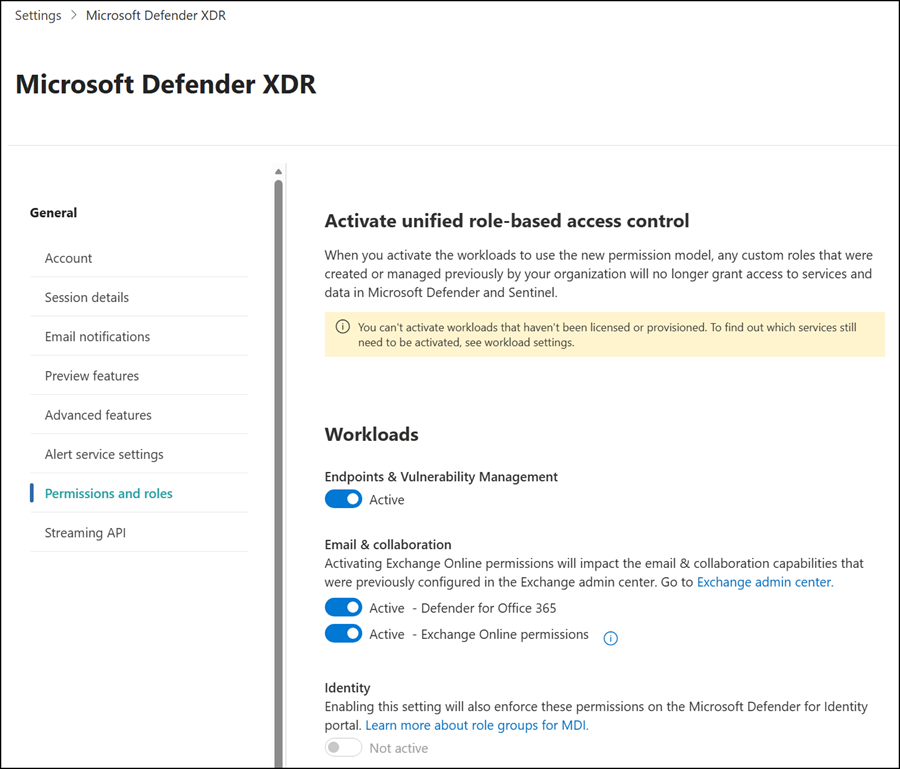Screen dimensions: 900x769
Task: Click the Identity section label
Action: point(347,688)
